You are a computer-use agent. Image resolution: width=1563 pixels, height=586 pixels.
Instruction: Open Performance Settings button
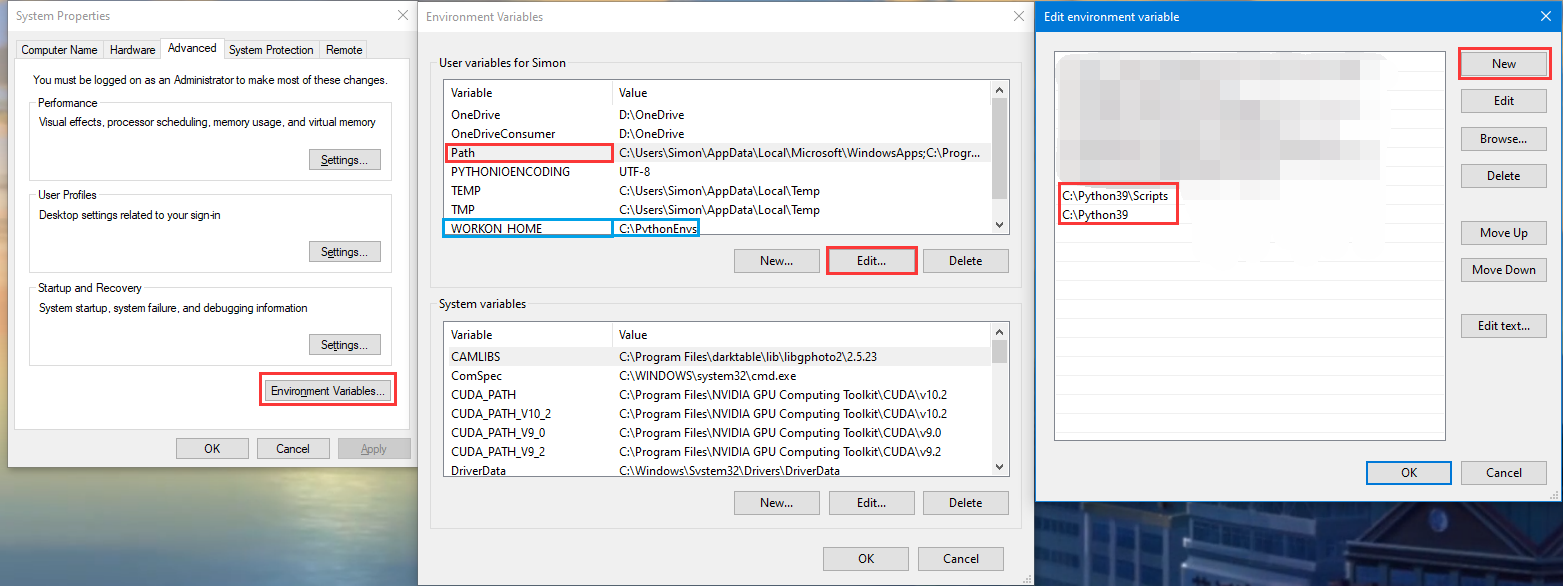344,160
